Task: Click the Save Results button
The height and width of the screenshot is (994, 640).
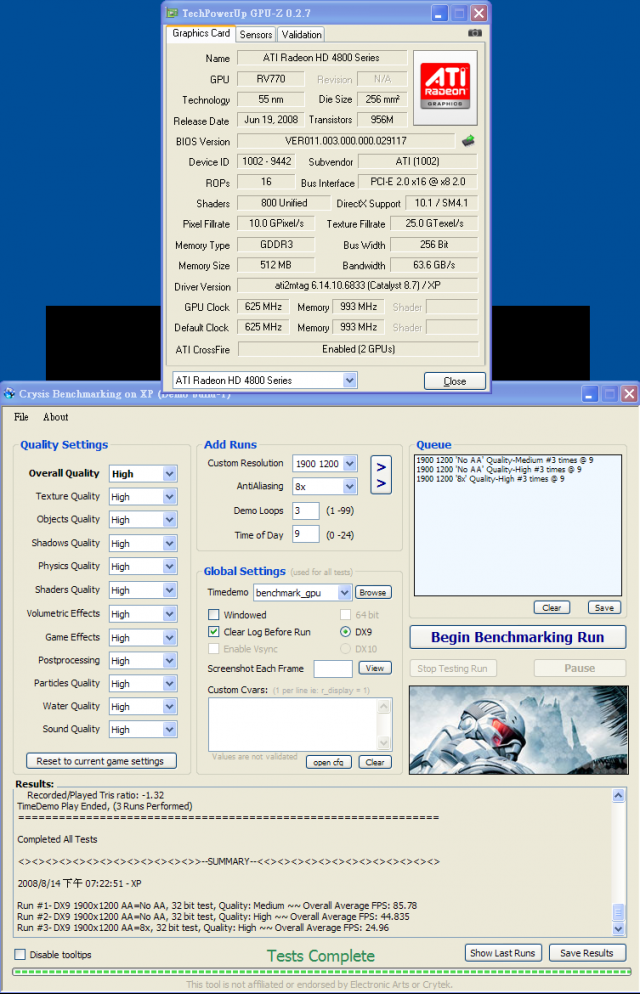Action: [587, 953]
